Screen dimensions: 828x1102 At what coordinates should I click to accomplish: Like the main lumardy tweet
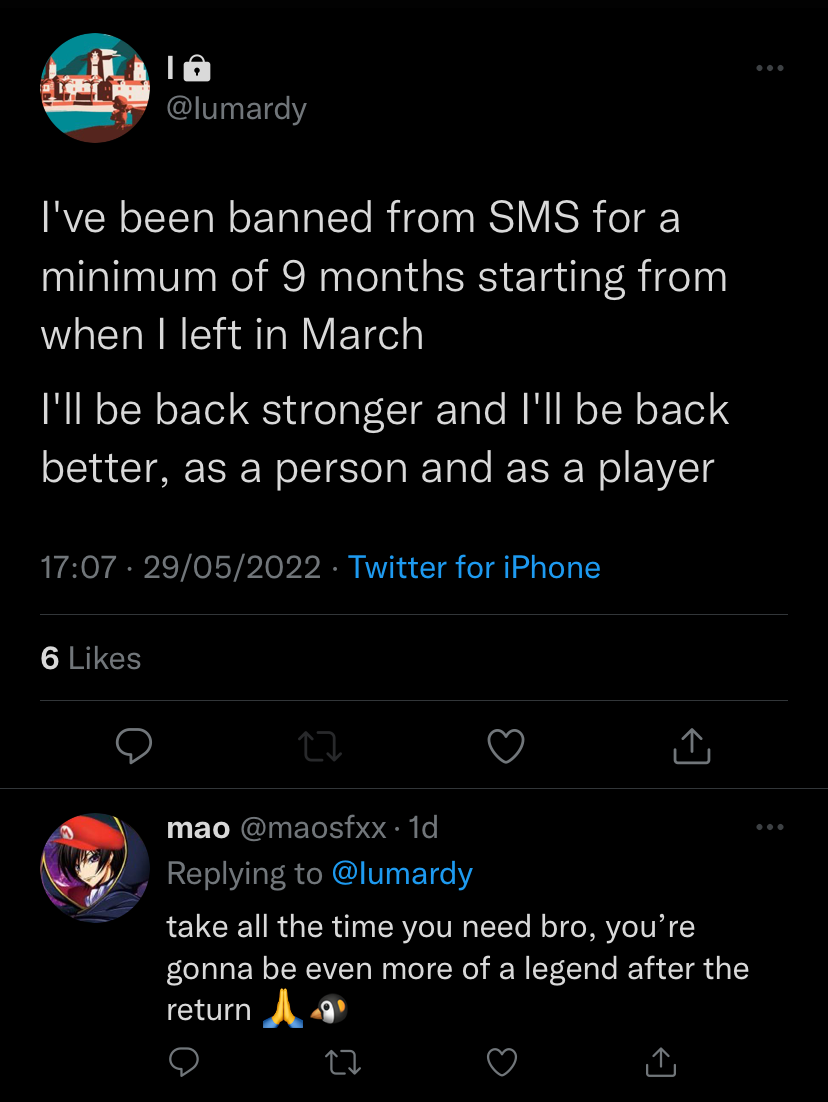(x=506, y=745)
